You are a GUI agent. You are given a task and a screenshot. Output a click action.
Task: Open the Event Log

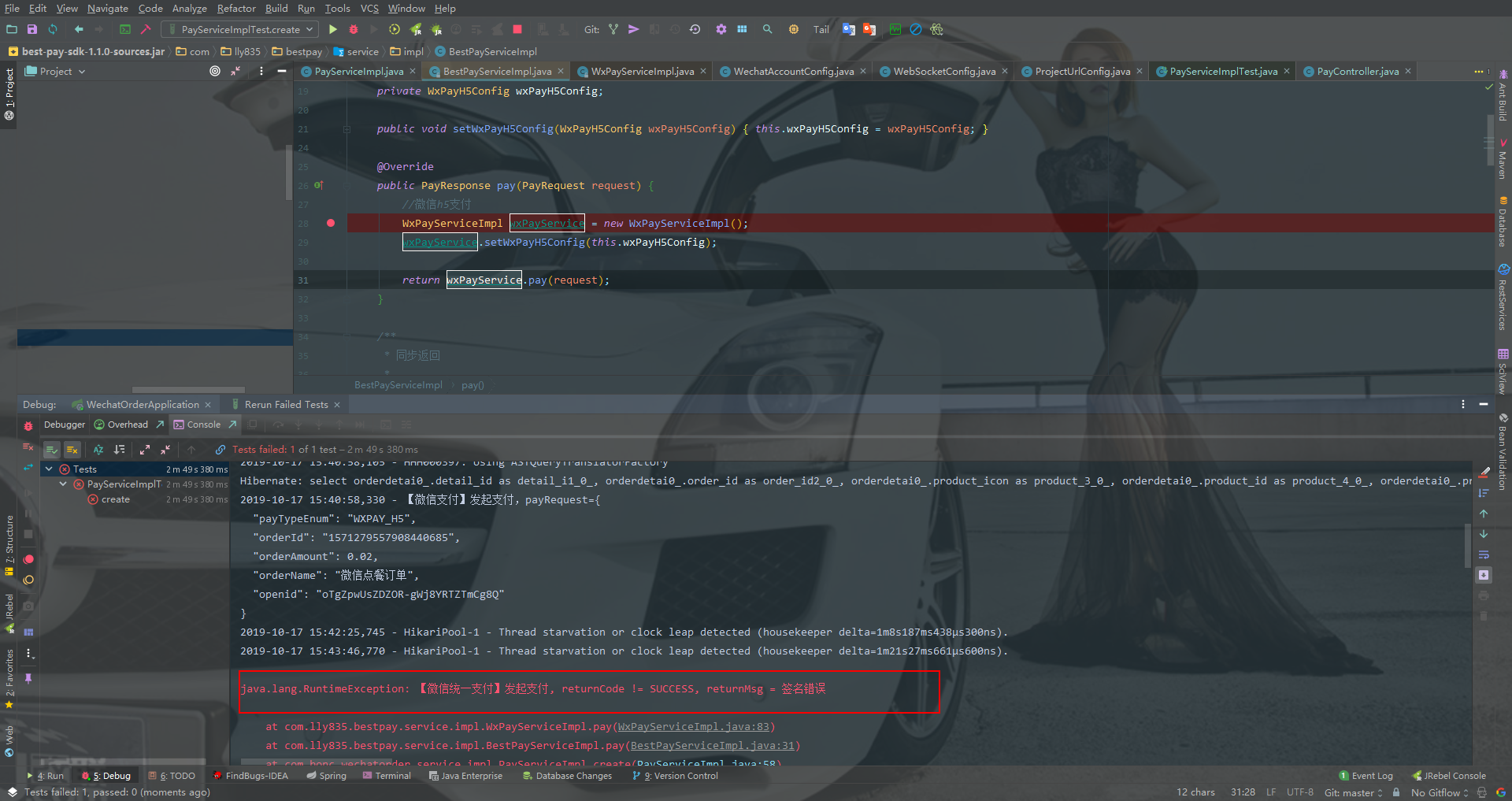coord(1366,776)
